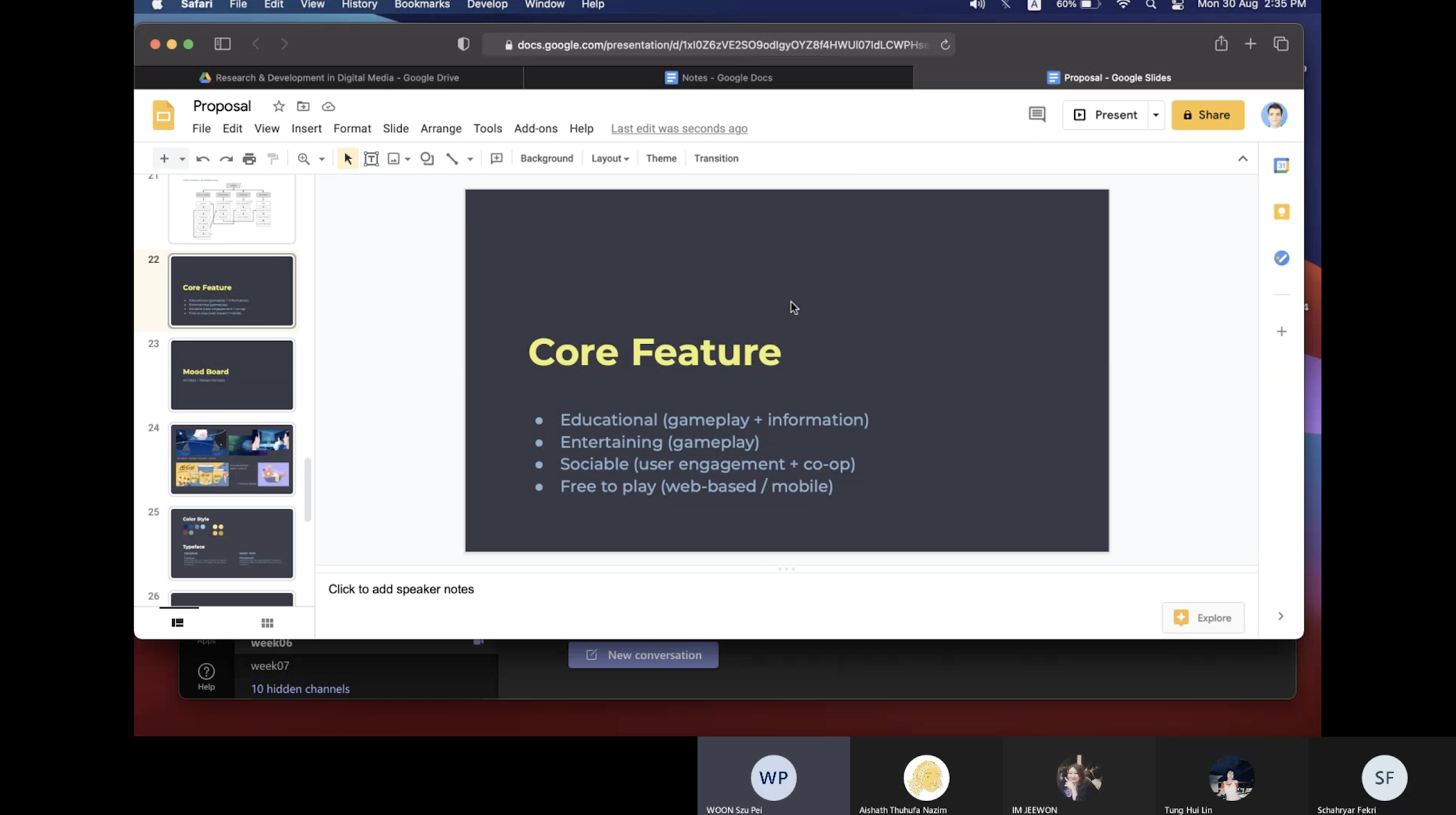The image size is (1456, 815).
Task: Switch to filmstrip view
Action: click(178, 622)
